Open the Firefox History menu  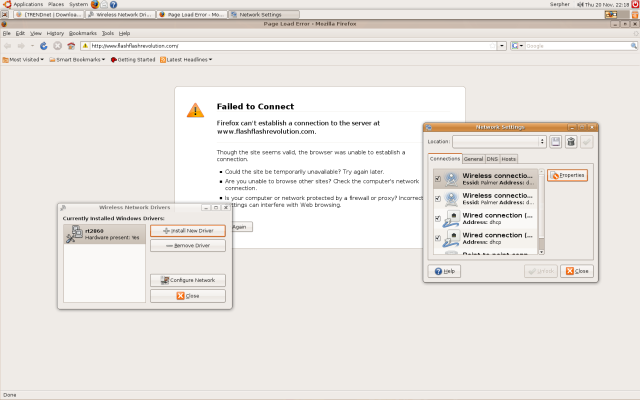point(55,33)
